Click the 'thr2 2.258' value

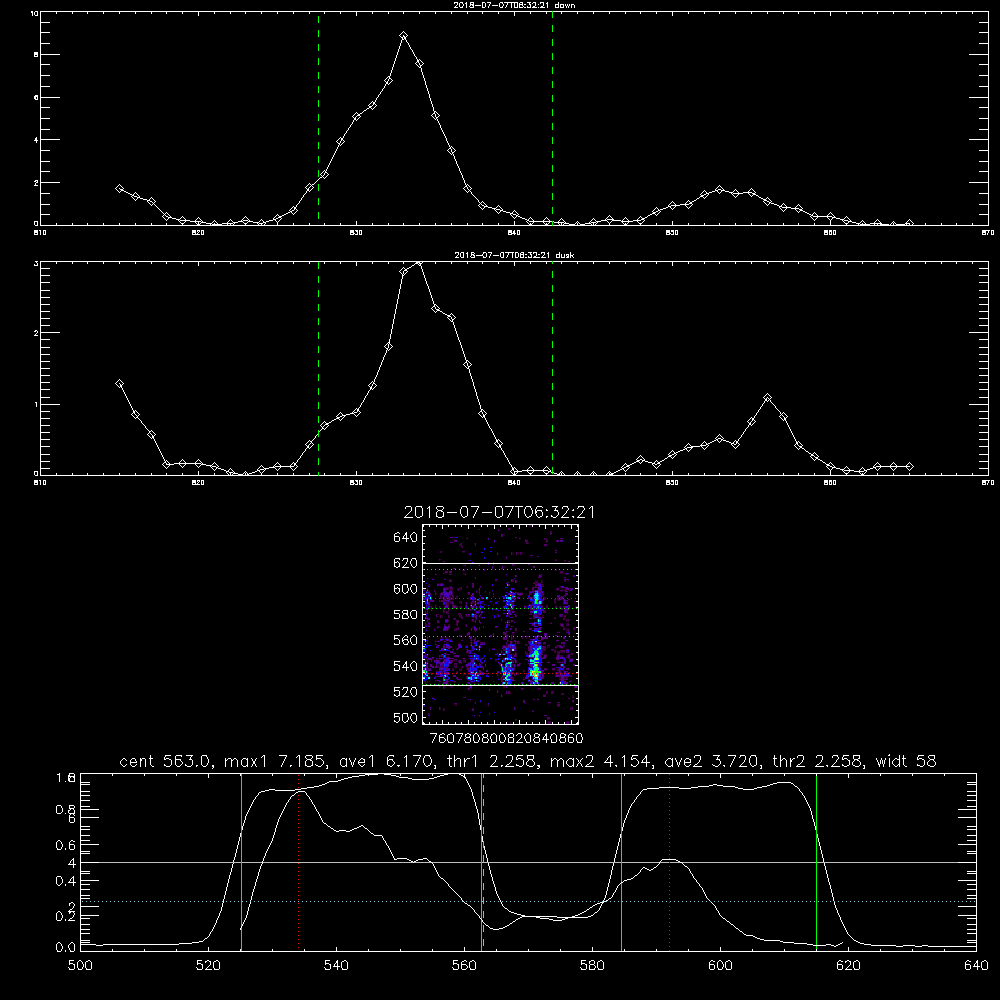click(818, 761)
